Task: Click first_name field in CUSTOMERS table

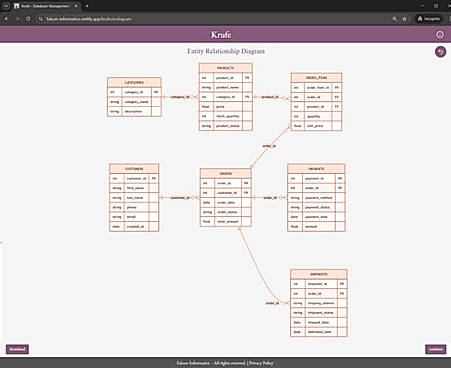Action: click(134, 188)
